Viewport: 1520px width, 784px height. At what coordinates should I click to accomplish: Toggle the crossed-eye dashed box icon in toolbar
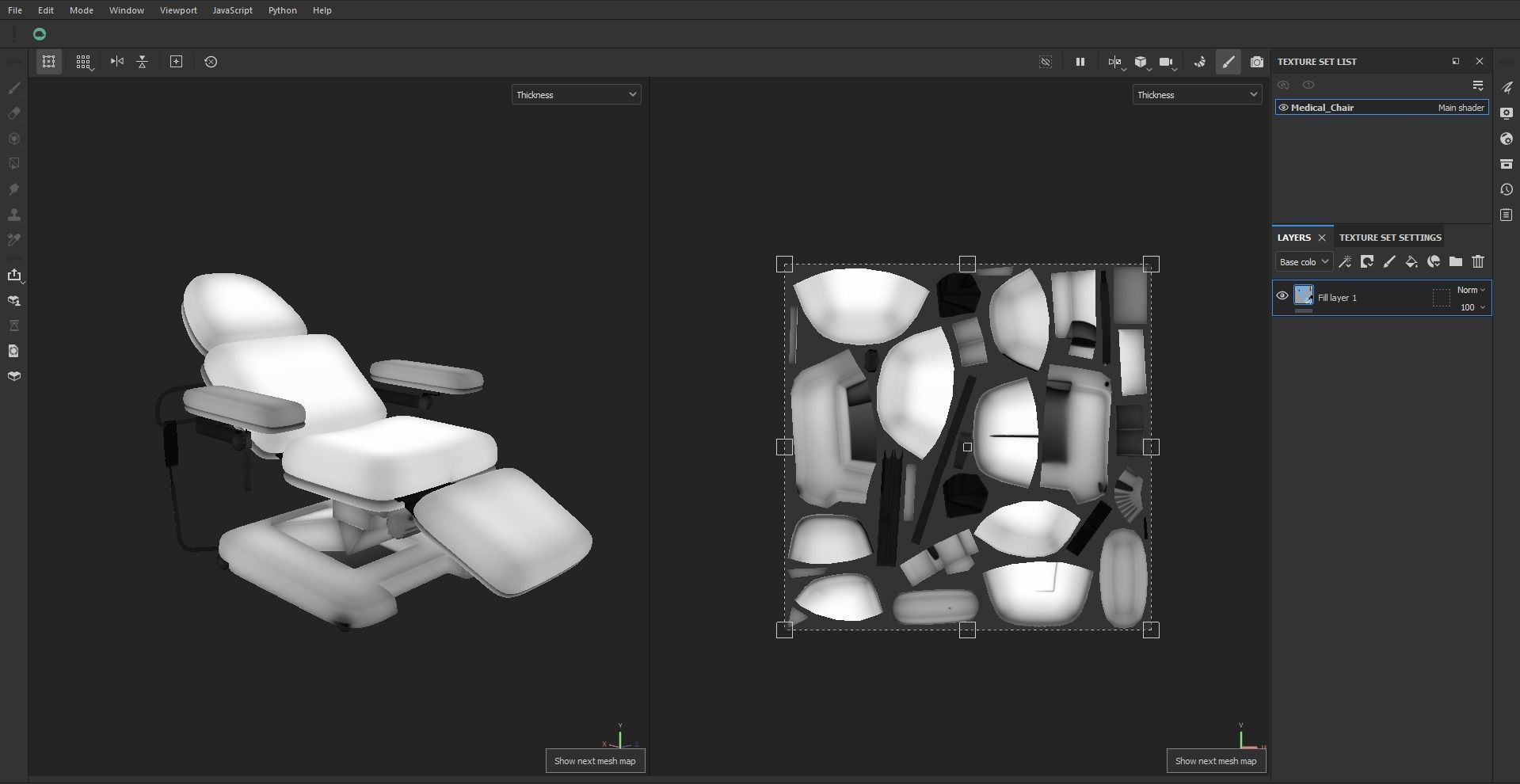point(1046,62)
